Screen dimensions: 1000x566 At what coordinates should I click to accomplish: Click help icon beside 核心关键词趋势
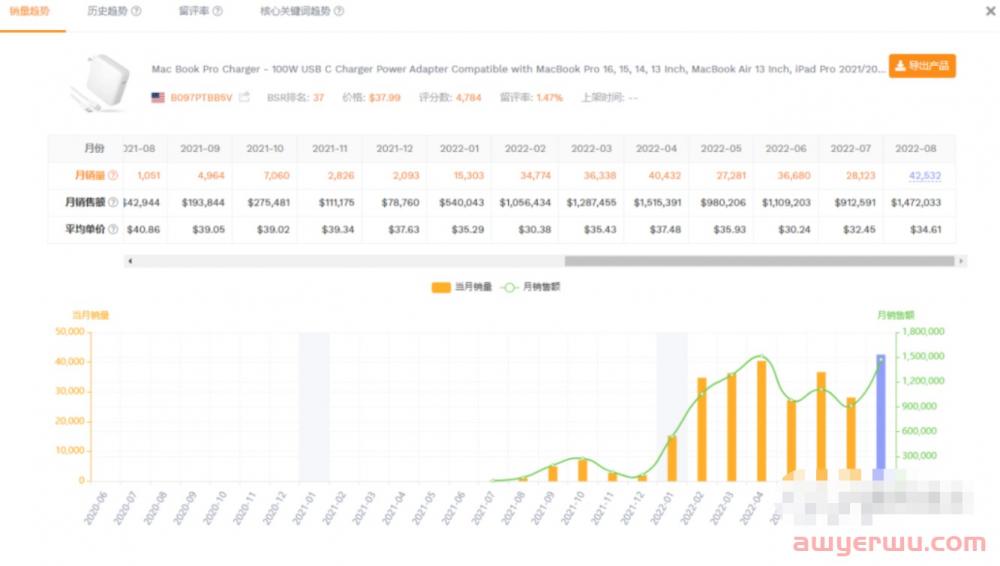[339, 12]
